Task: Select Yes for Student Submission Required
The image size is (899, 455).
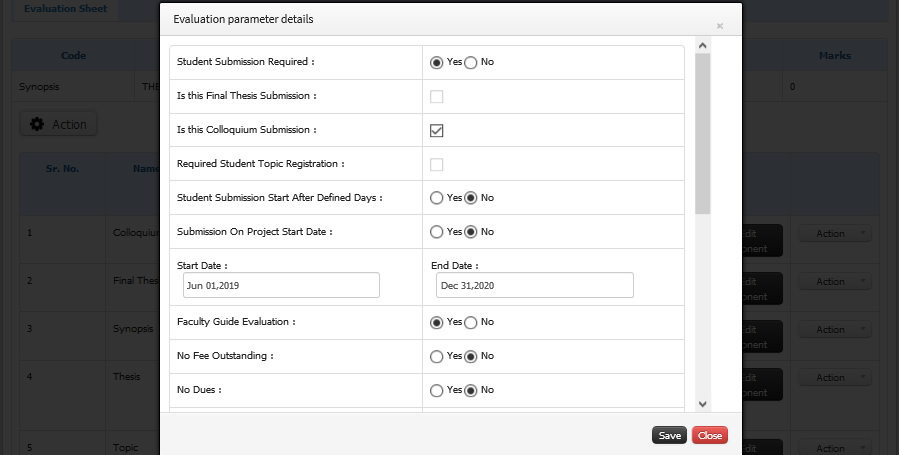Action: tap(436, 62)
